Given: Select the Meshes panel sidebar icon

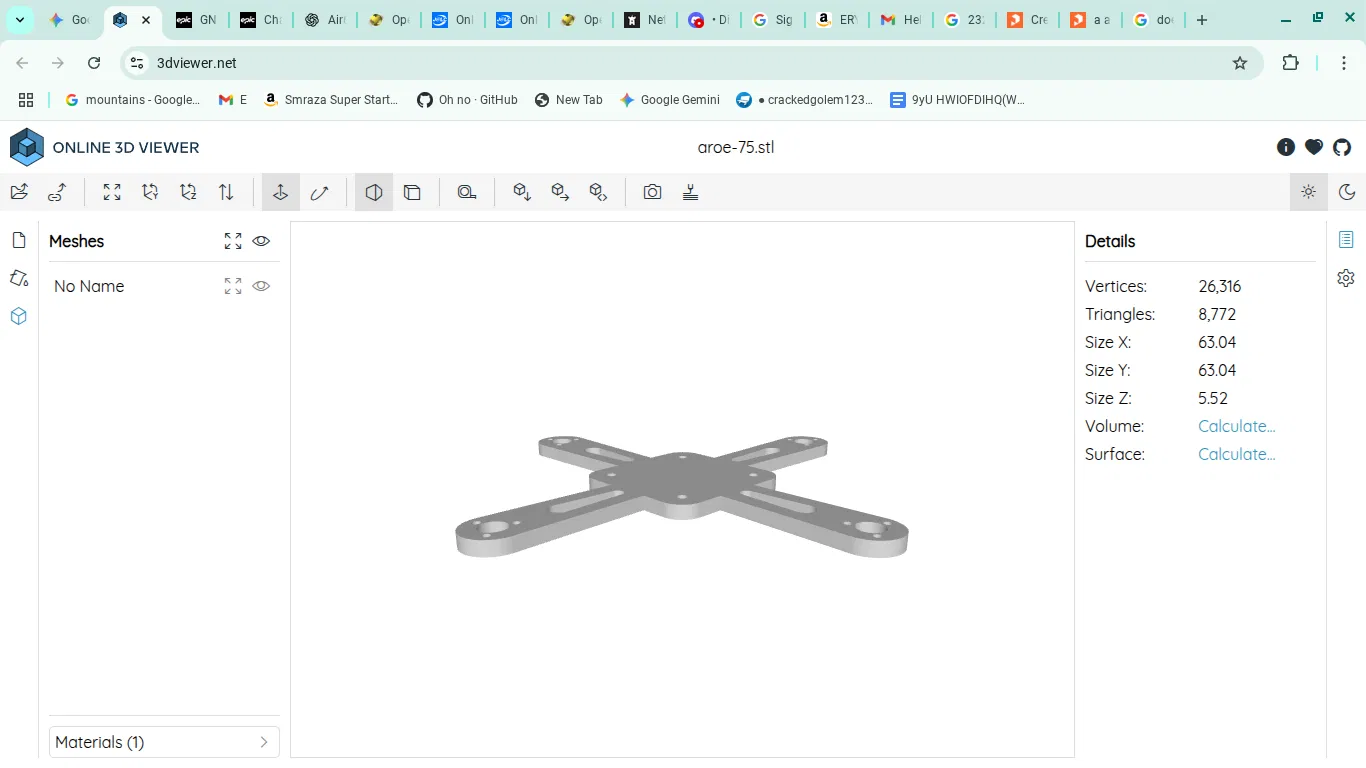Looking at the screenshot, I should [x=19, y=316].
